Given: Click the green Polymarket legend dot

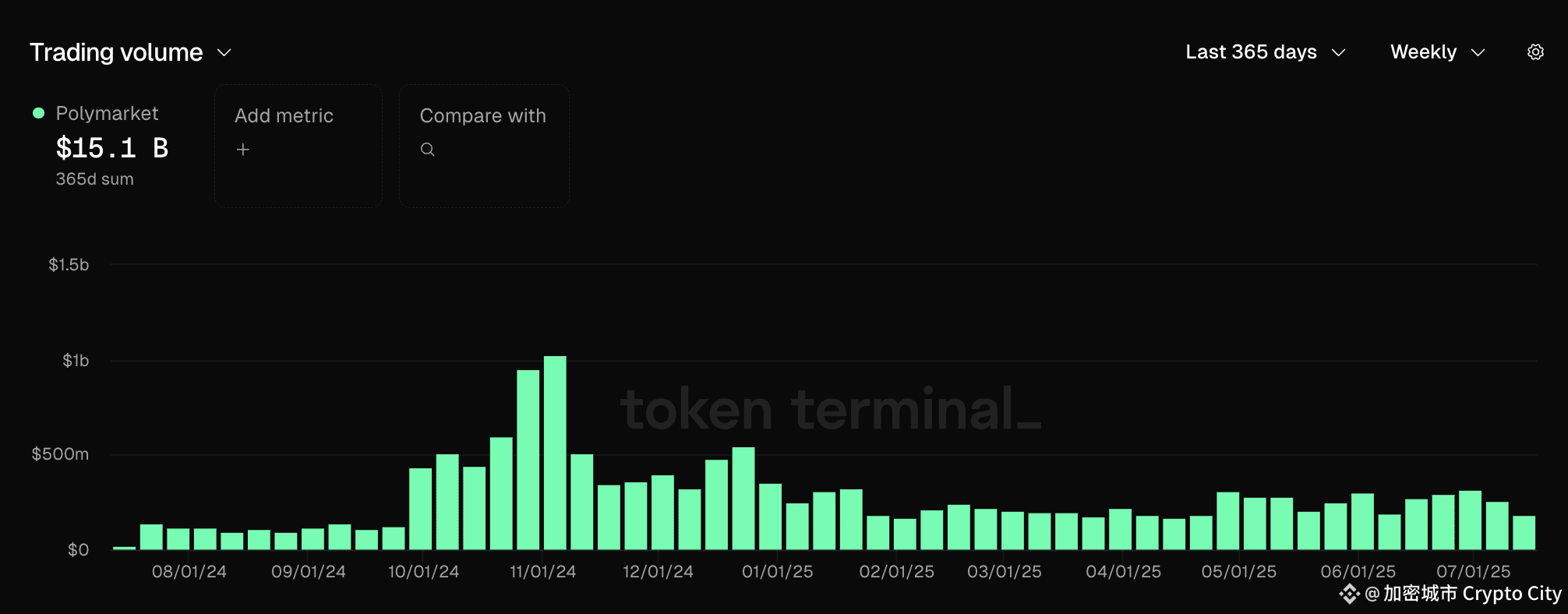Looking at the screenshot, I should coord(38,113).
